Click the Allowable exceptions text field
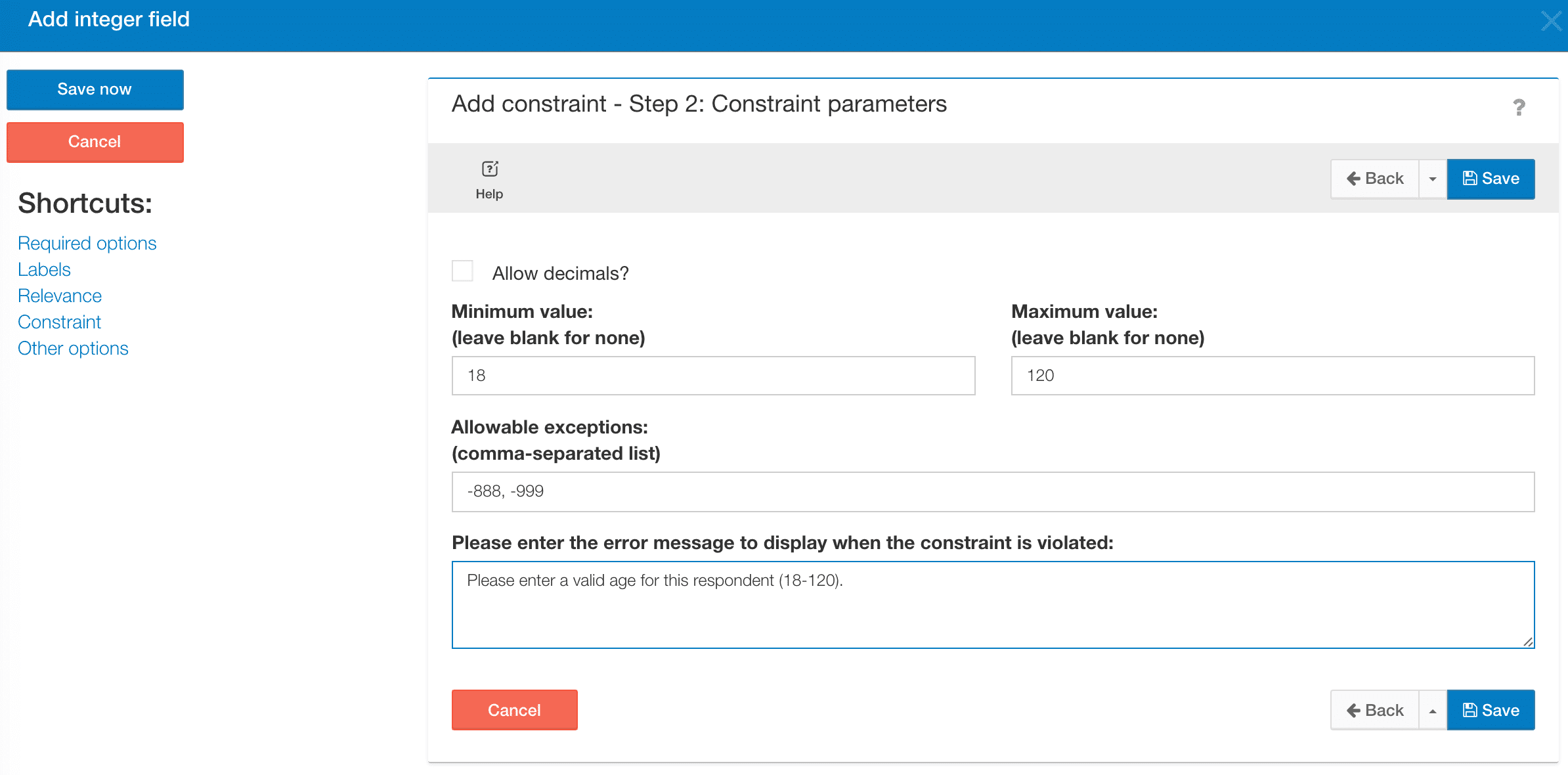 993,491
